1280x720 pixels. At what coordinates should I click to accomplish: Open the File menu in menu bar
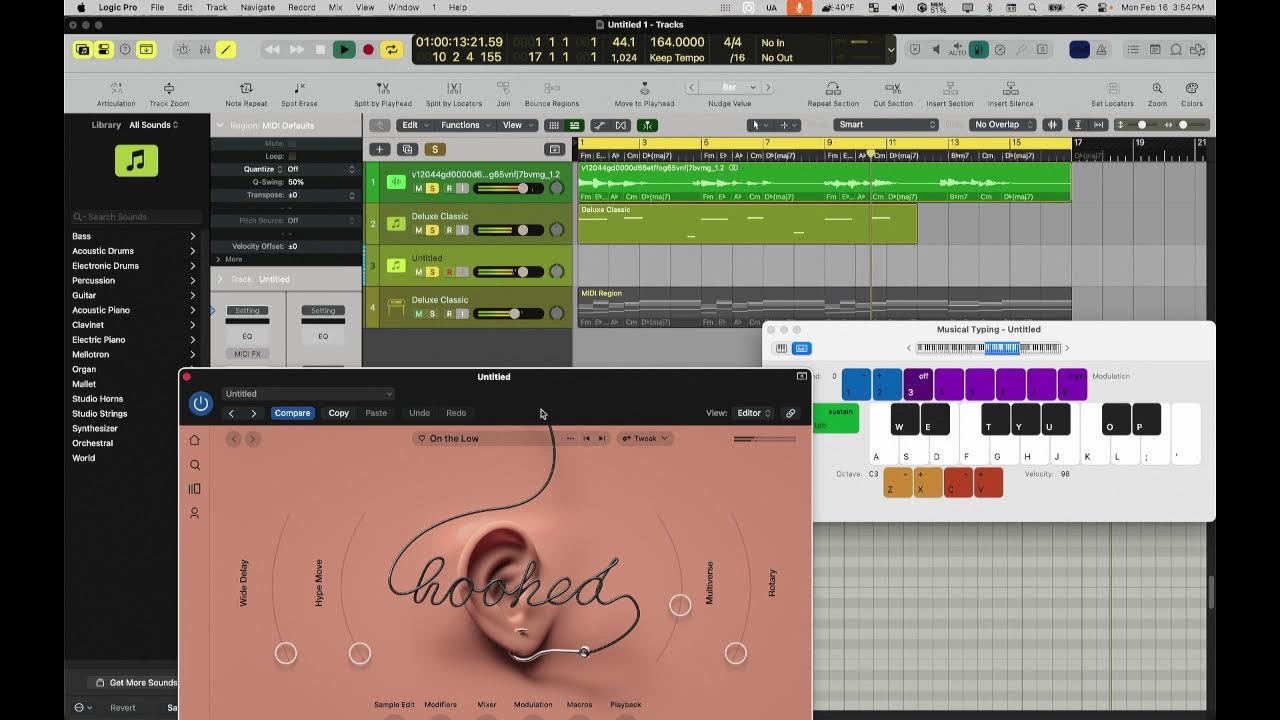pyautogui.click(x=157, y=7)
